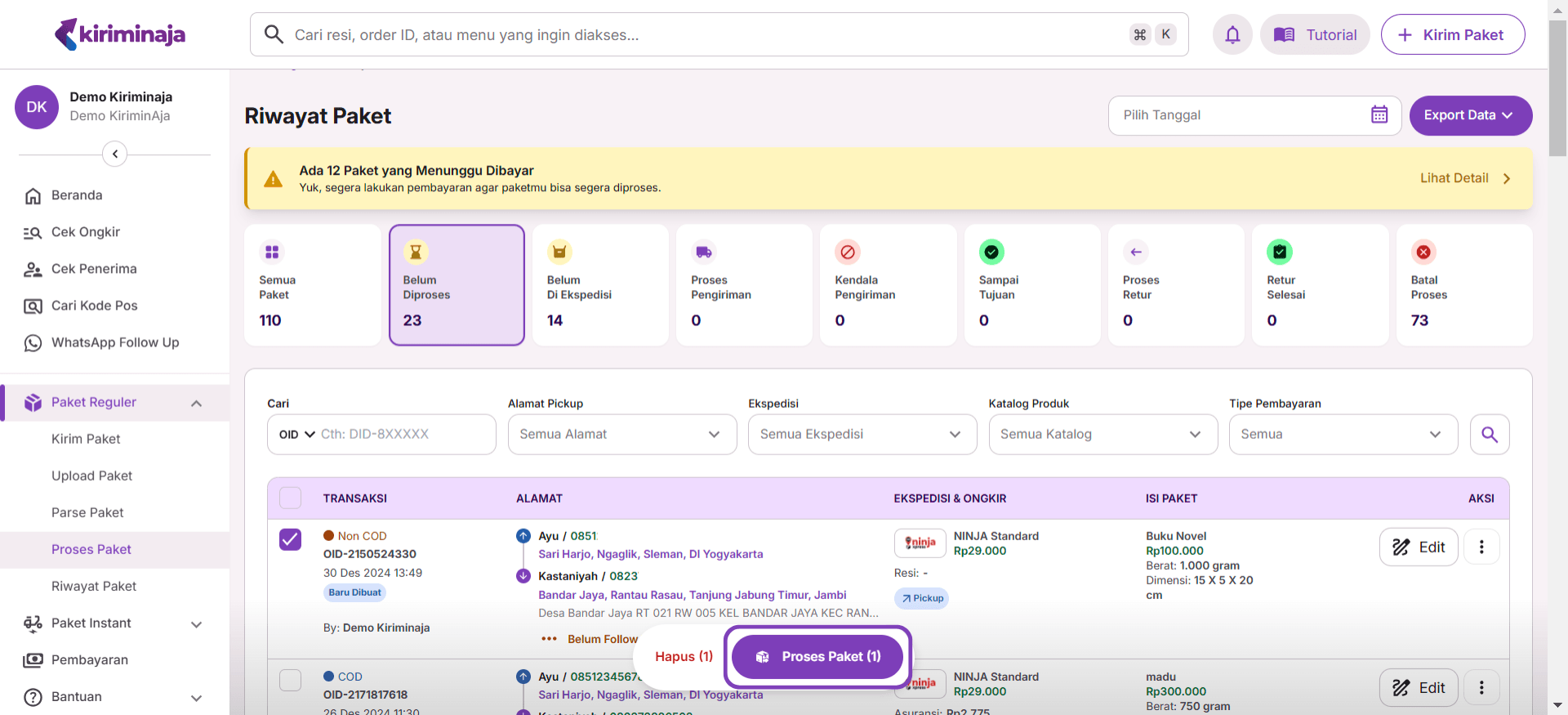Tick the select-all checkbox in table header

click(x=291, y=498)
